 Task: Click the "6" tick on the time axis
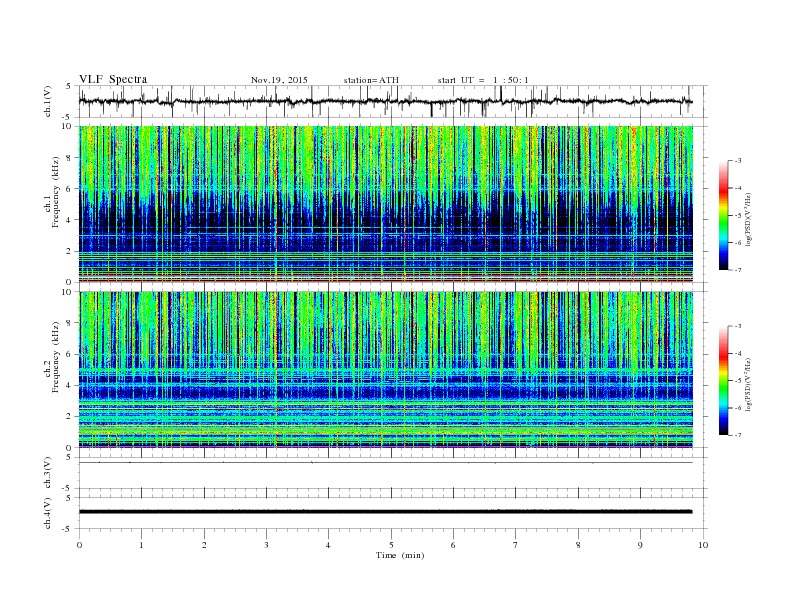[453, 545]
